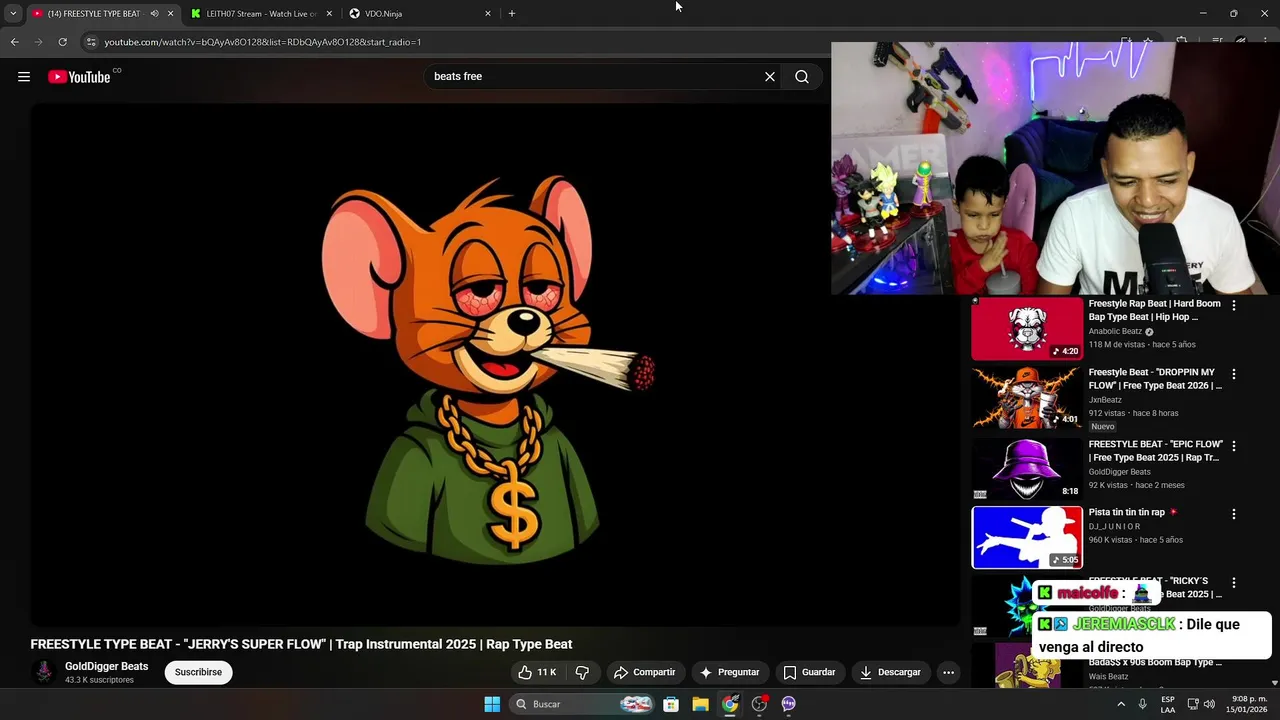The image size is (1280, 720).
Task: Open Freestyle Rap Beat Hard Boom Bap thumbnail
Action: (x=1027, y=328)
